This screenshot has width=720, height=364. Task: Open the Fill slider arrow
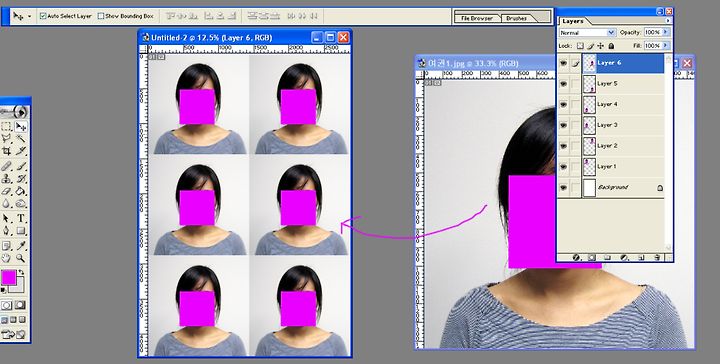665,45
